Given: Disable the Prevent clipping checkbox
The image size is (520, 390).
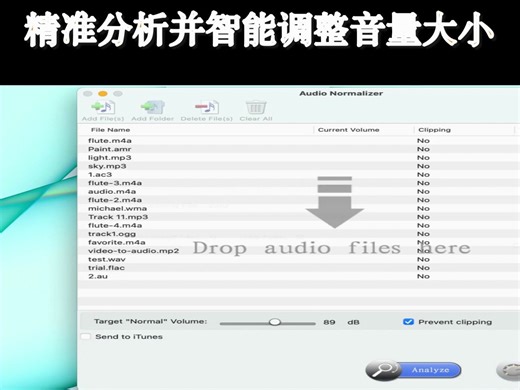Looking at the screenshot, I should (x=408, y=322).
